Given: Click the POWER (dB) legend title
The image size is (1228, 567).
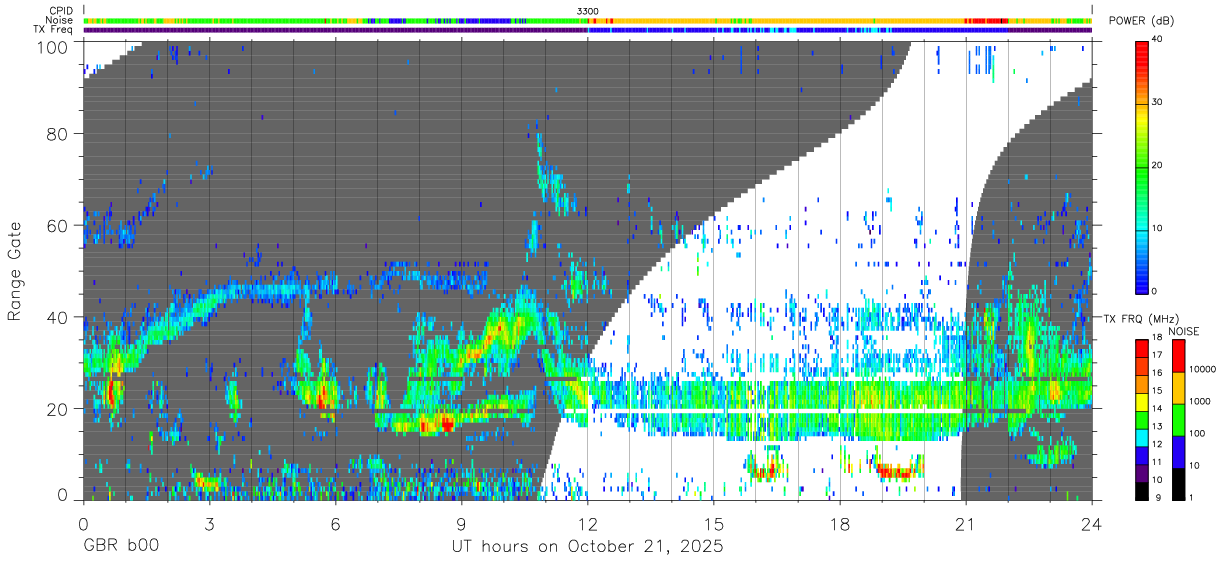Looking at the screenshot, I should 1142,21.
